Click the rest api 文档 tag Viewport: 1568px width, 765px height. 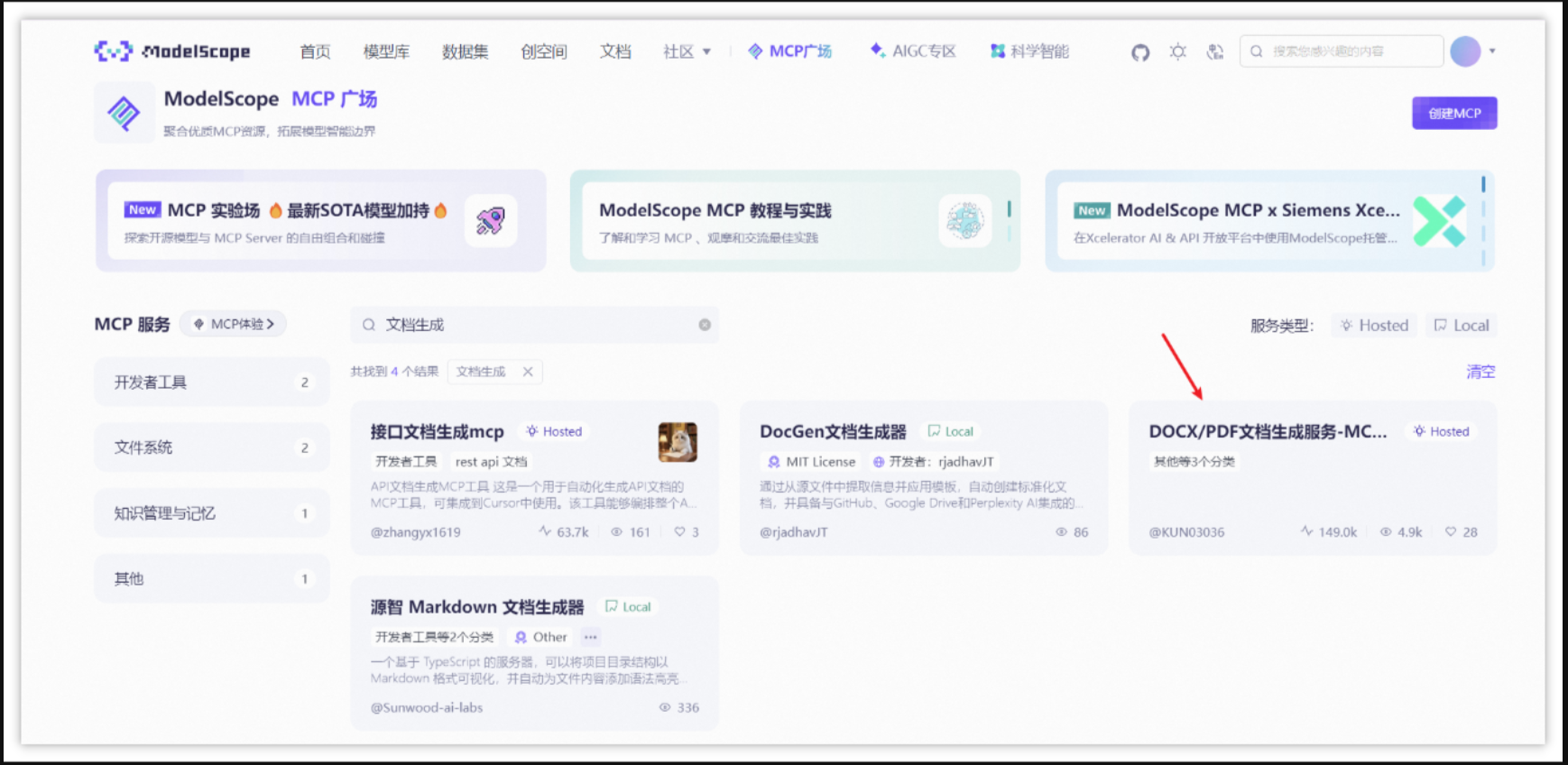[x=491, y=462]
